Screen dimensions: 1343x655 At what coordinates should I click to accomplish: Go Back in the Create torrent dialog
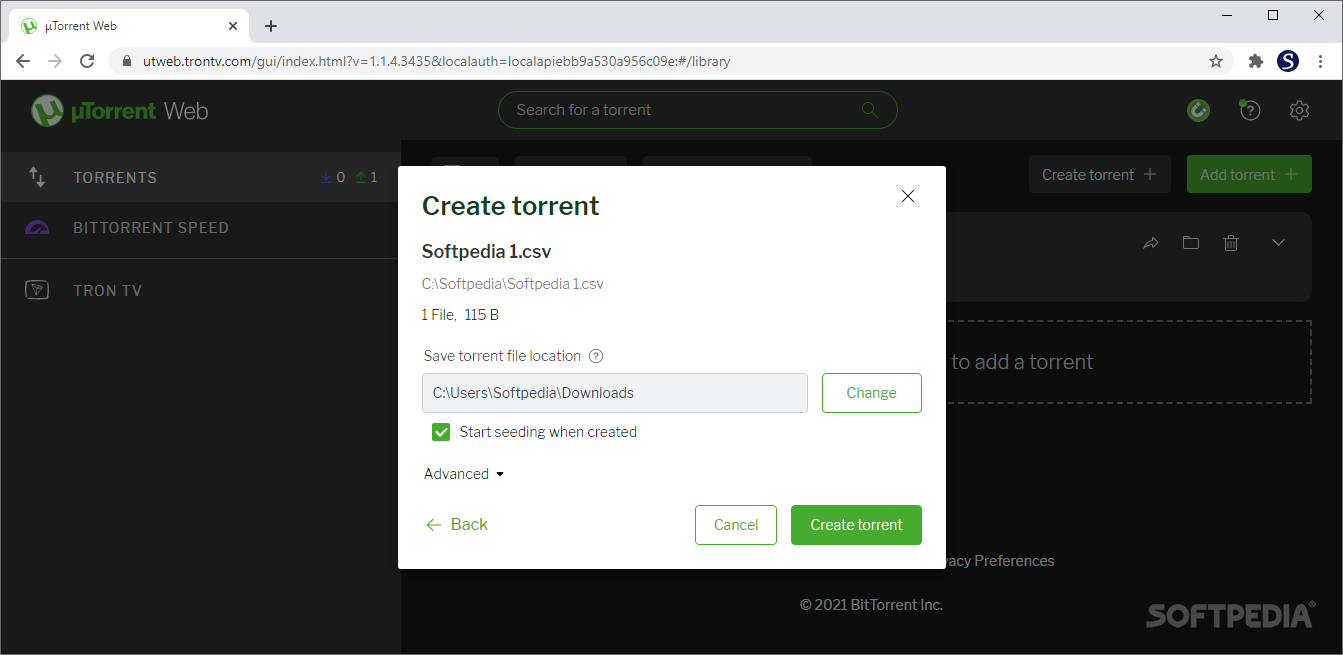[457, 525]
